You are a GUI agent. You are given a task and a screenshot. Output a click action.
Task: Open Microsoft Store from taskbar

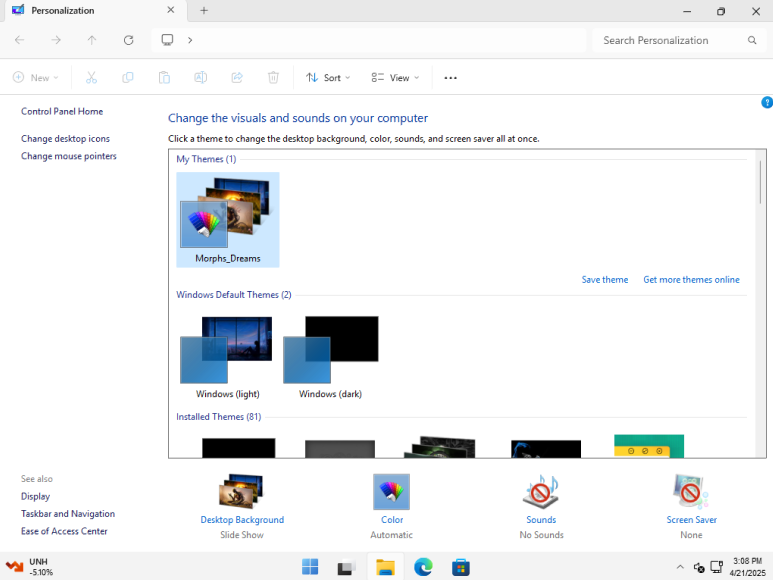pos(460,567)
